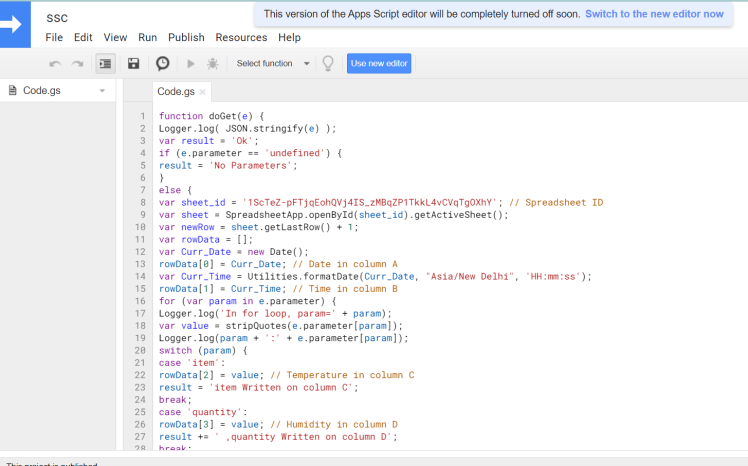The image size is (748, 466).
Task: Click the SSC project title
Action: tap(57, 18)
